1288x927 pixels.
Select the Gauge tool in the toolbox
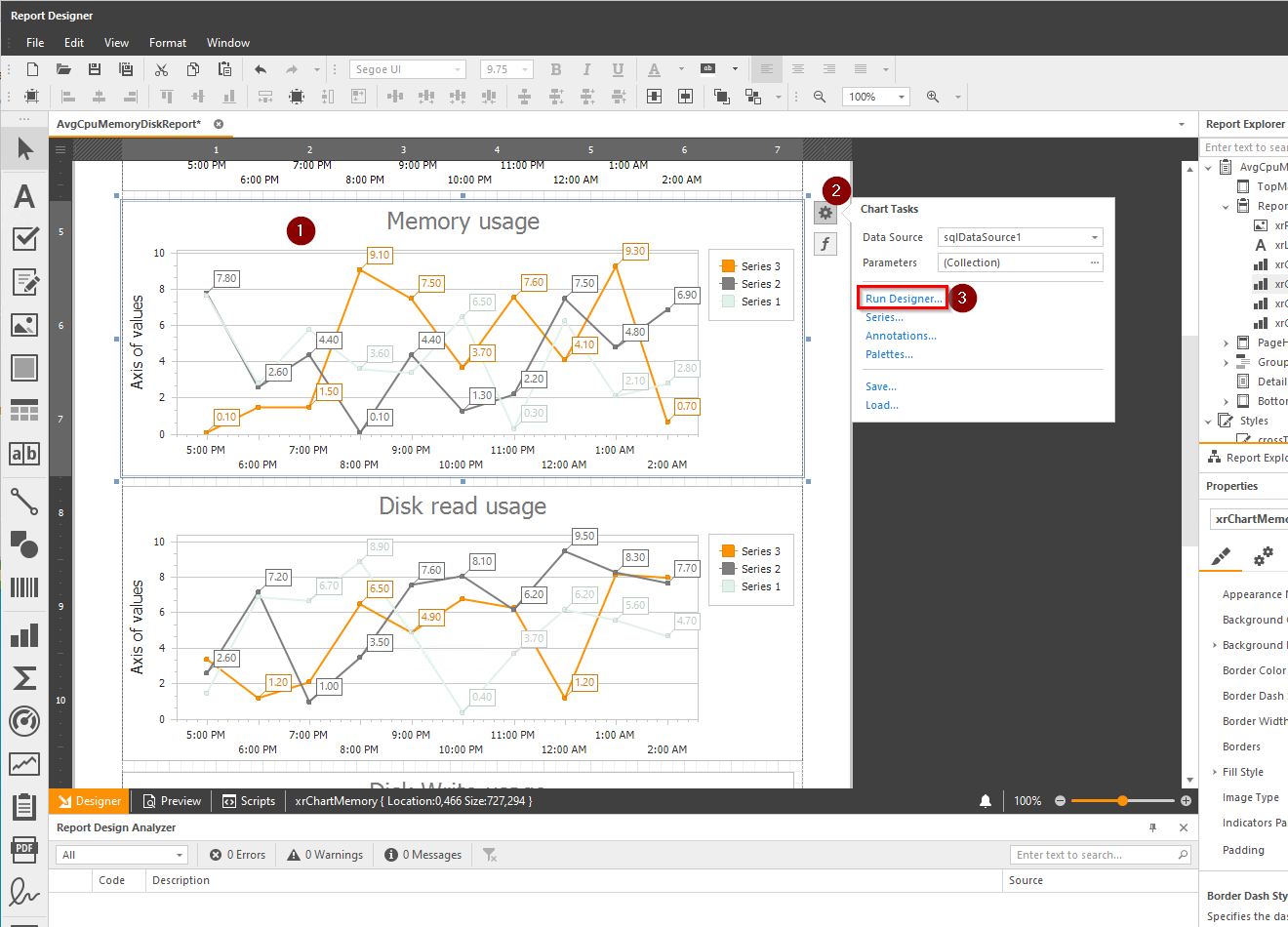click(x=24, y=722)
